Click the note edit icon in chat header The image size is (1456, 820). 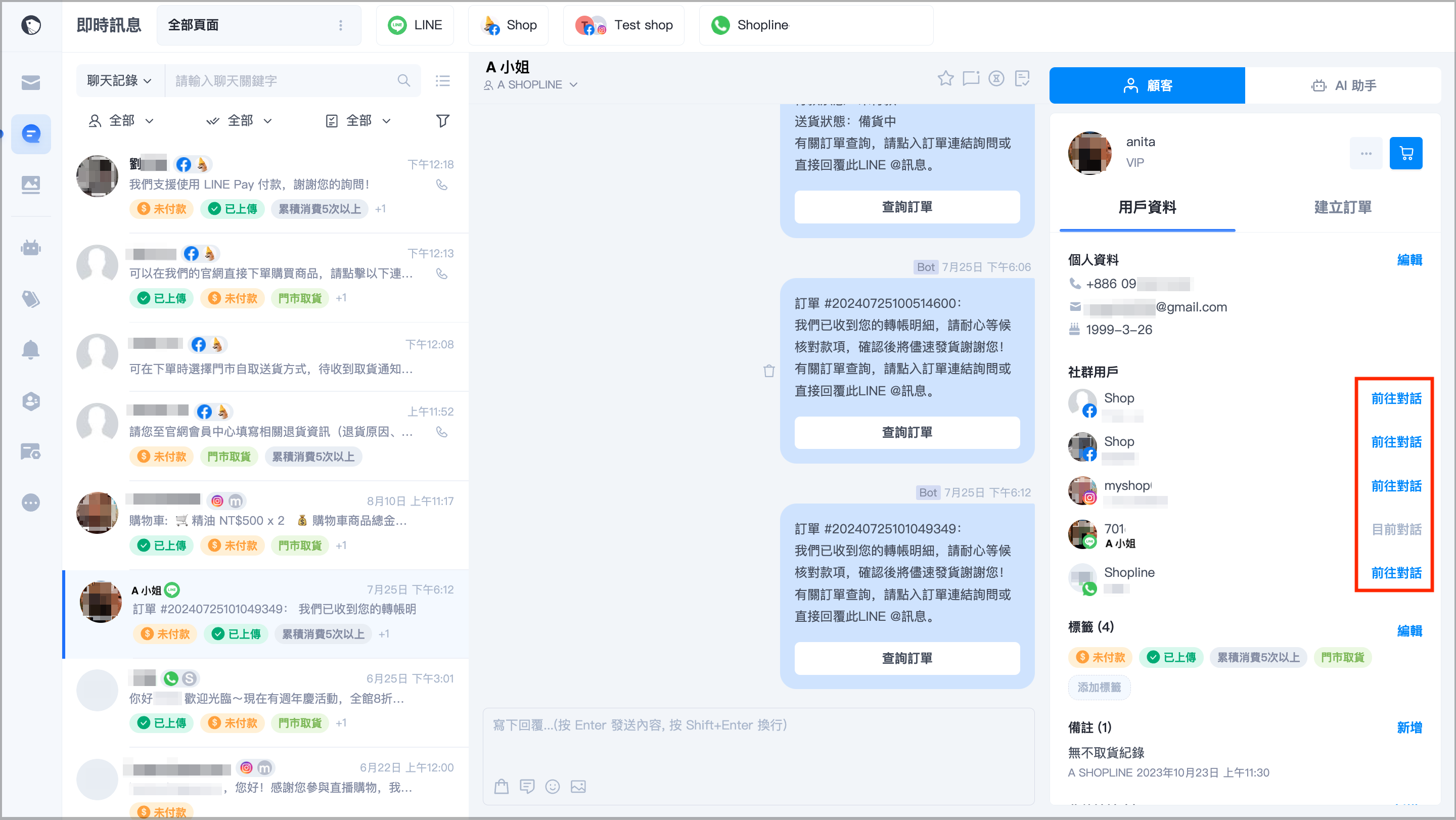(x=1022, y=78)
